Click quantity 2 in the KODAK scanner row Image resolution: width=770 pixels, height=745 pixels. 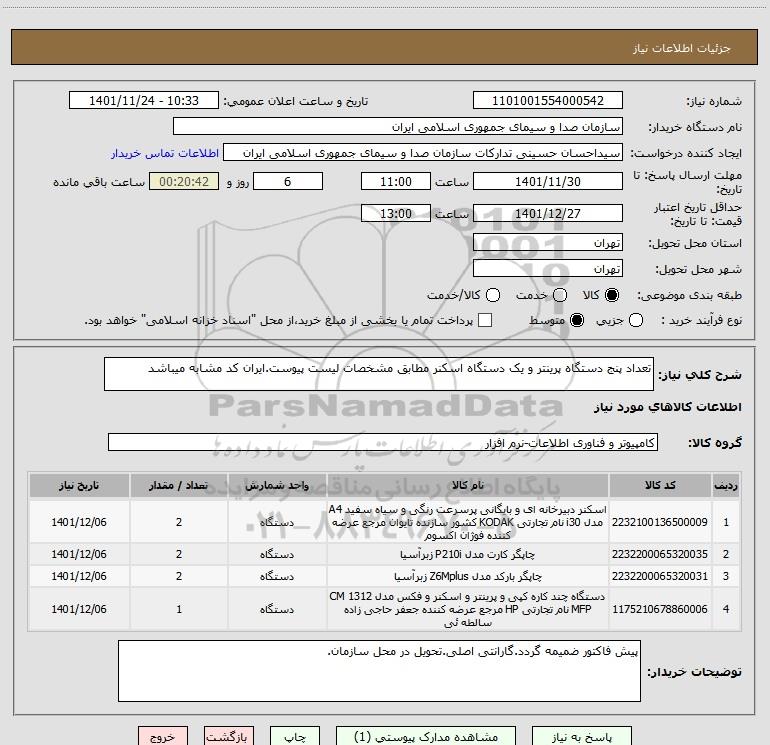pyautogui.click(x=179, y=522)
